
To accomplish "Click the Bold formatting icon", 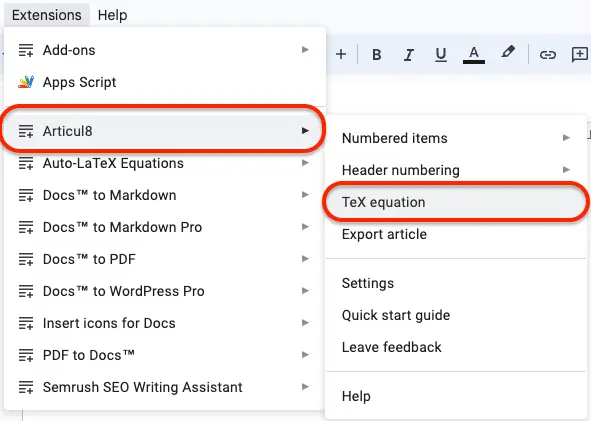I will pos(376,55).
